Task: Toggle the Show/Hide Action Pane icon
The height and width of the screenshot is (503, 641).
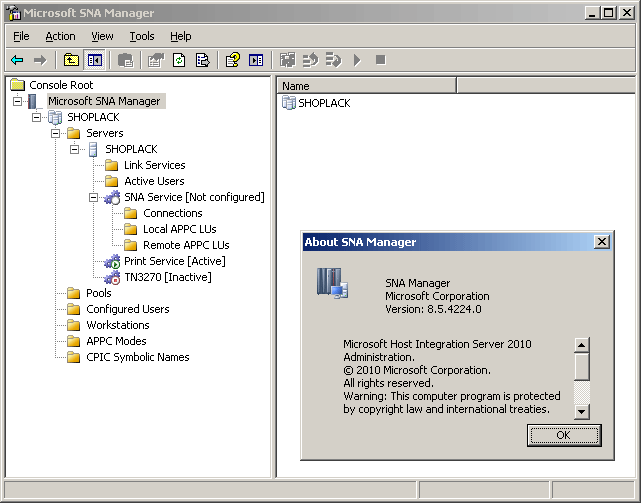Action: [256, 60]
